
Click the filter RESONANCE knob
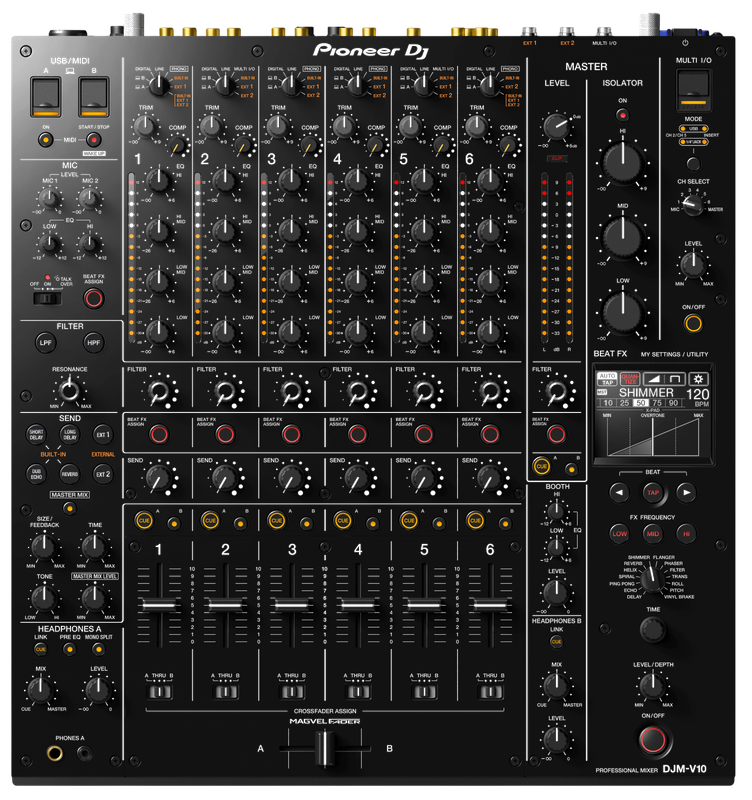pos(69,391)
